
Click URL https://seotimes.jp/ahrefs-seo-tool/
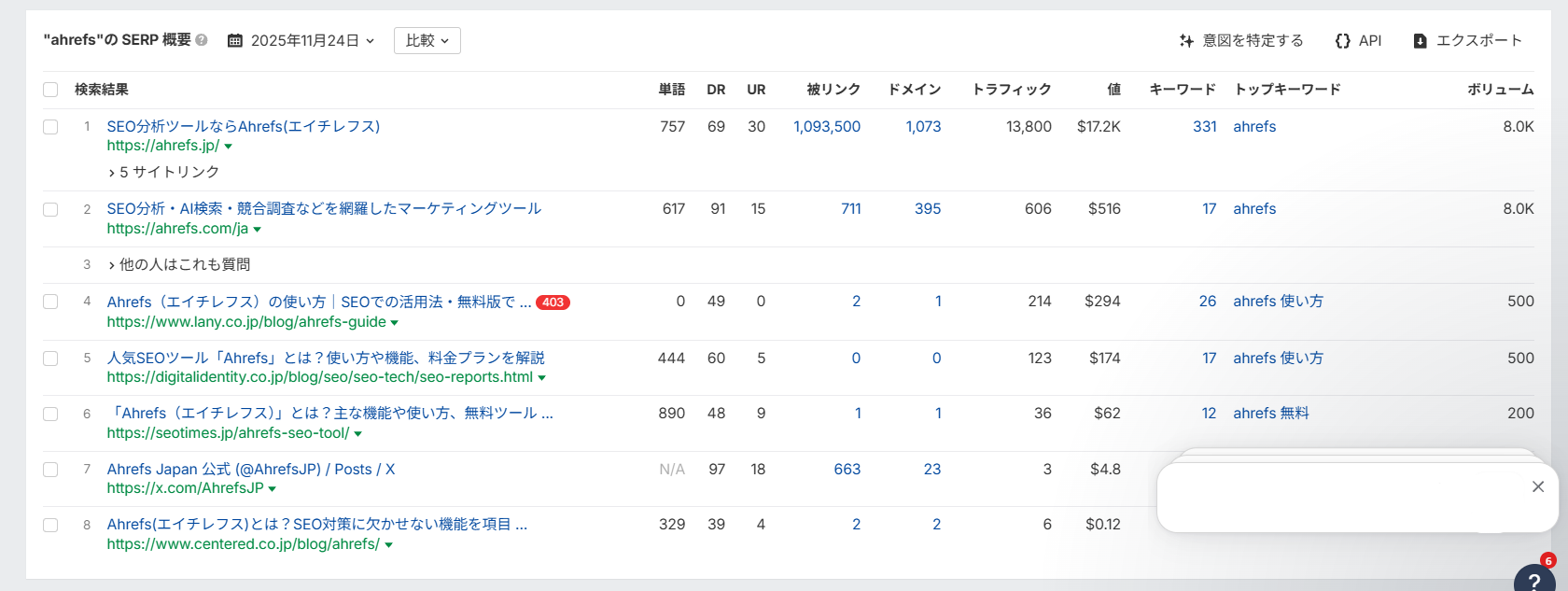228,433
